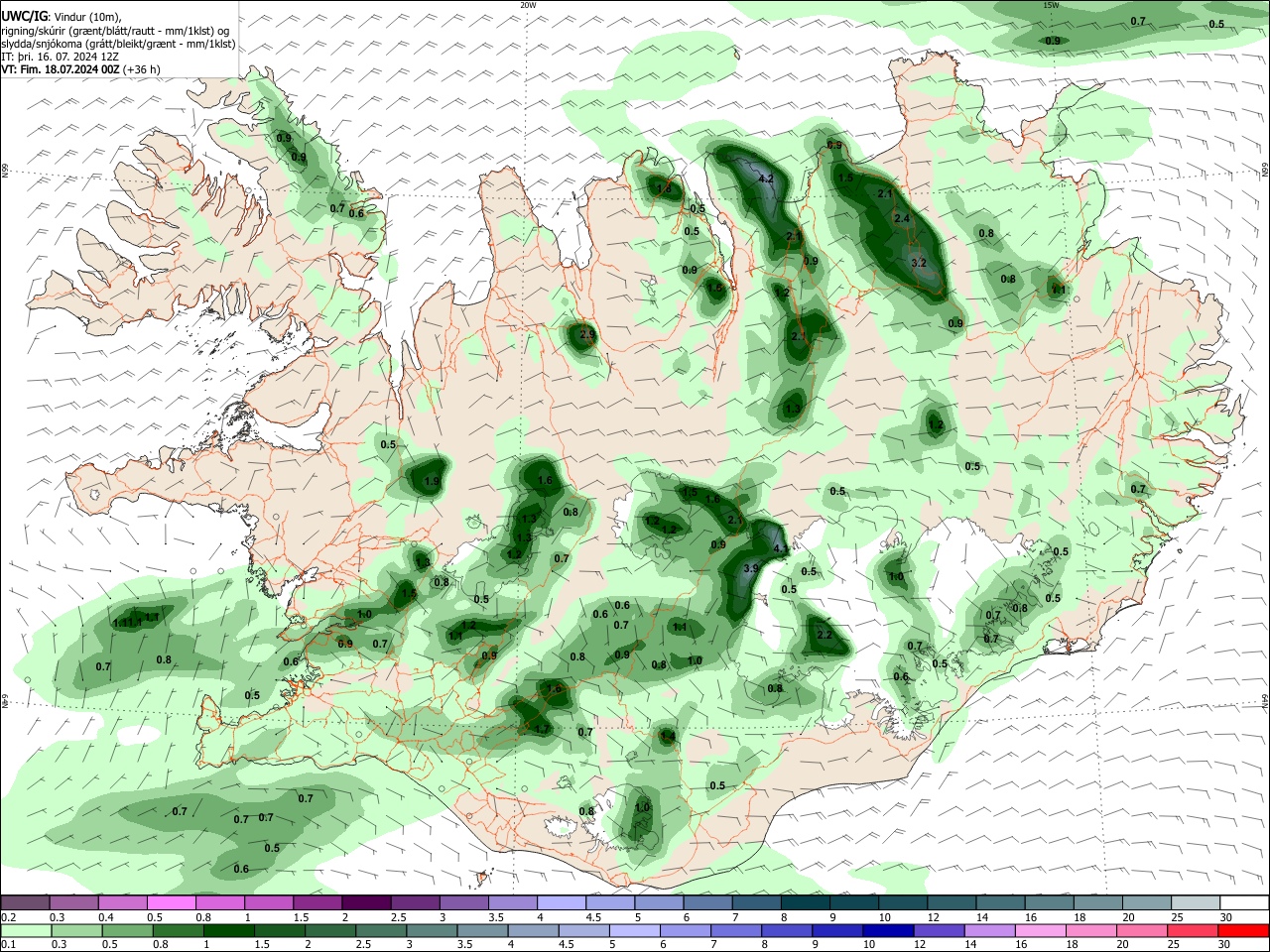
Task: Click the 4.1 precipitation value on the map
Action: coord(780,547)
